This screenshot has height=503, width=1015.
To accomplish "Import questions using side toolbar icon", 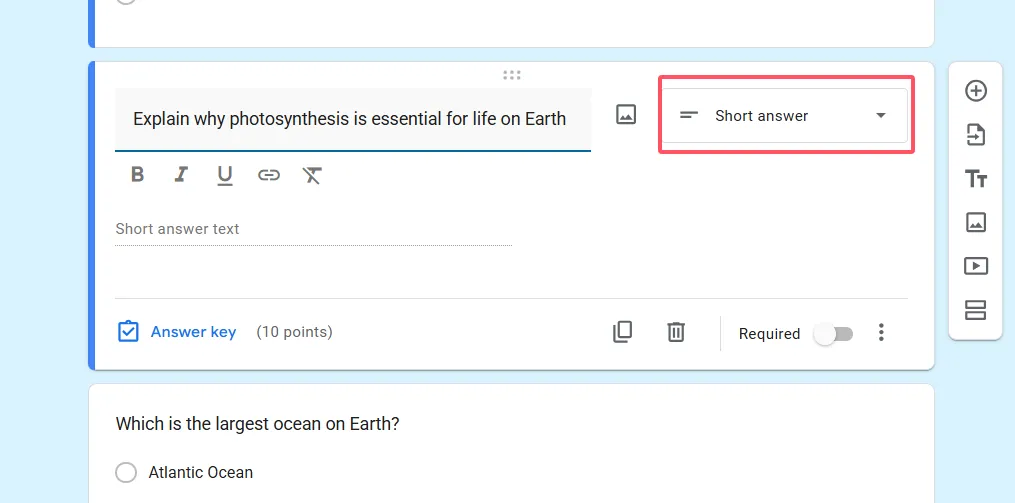I will pos(976,135).
